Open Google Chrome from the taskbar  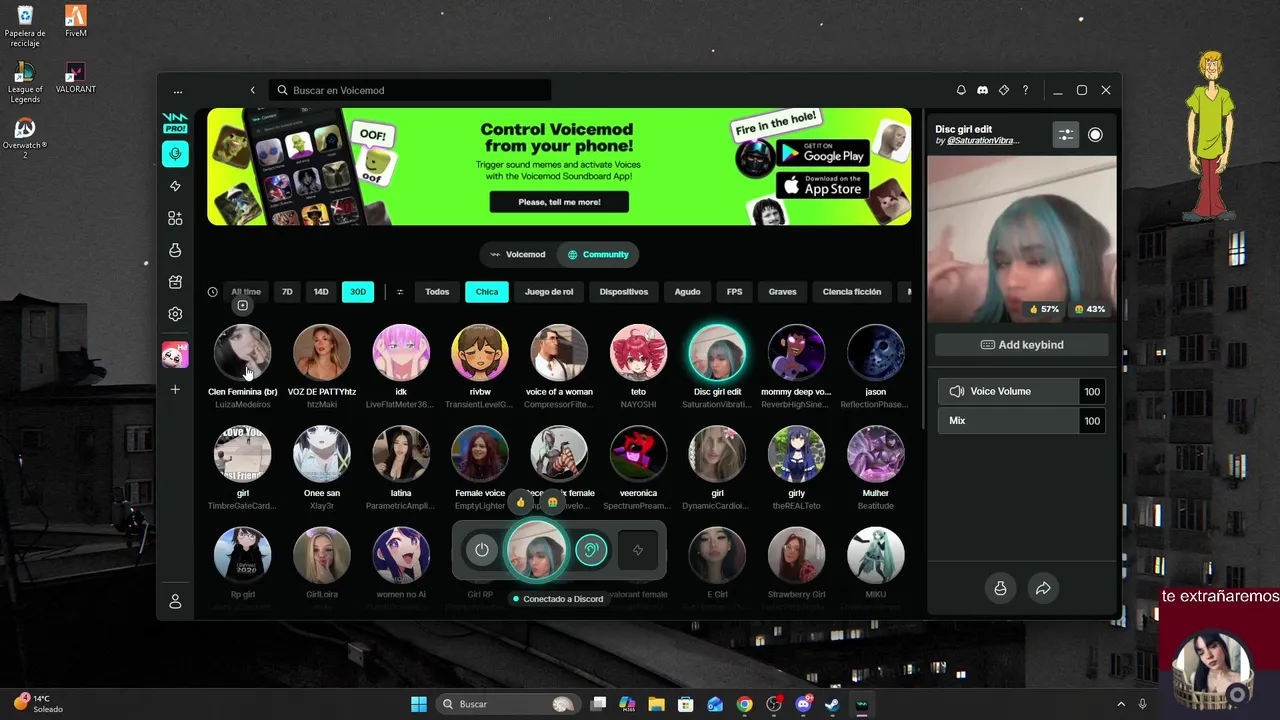(x=744, y=704)
